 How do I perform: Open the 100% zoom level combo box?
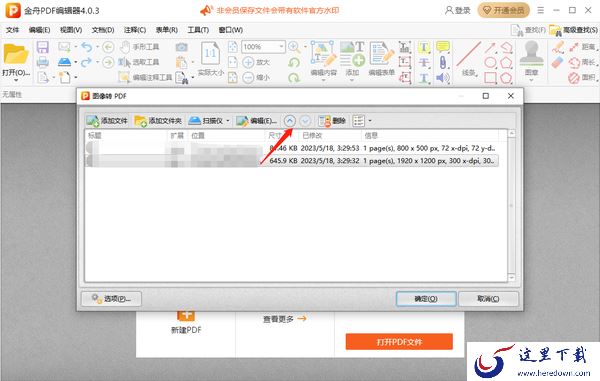263,47
